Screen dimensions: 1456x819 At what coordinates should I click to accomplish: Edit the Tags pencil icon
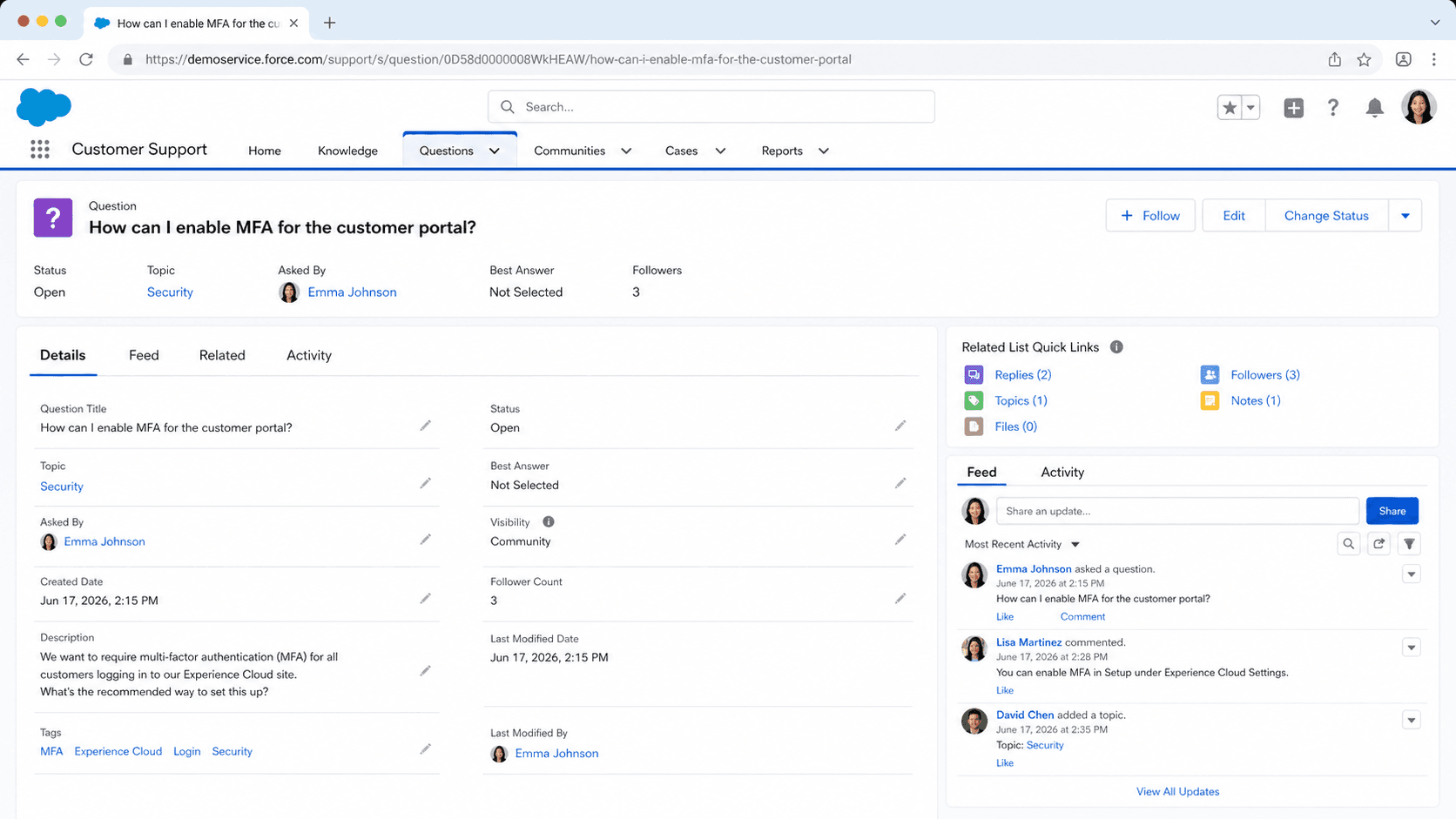[x=425, y=749]
